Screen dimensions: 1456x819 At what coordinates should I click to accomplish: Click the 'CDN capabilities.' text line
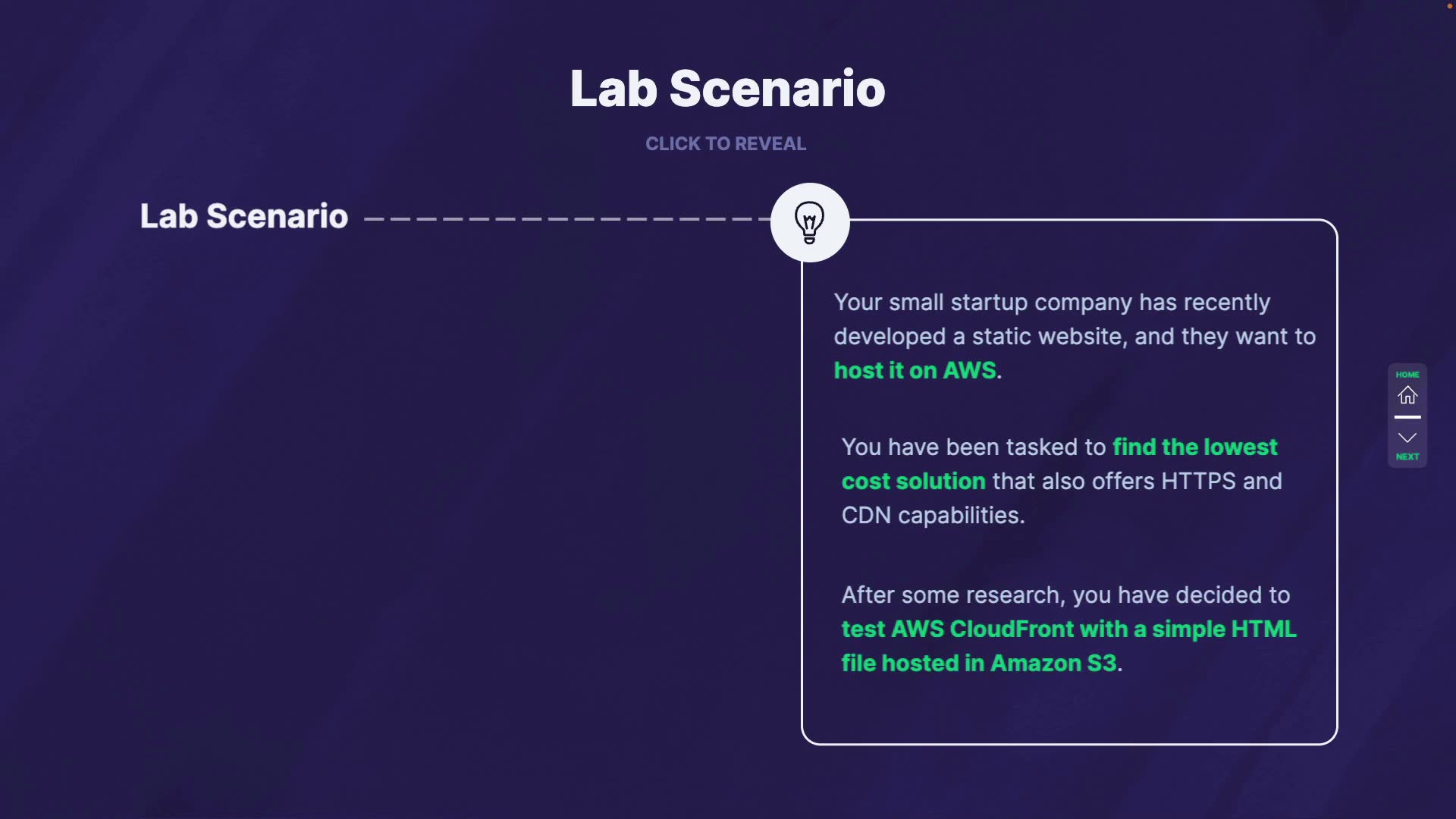[933, 516]
